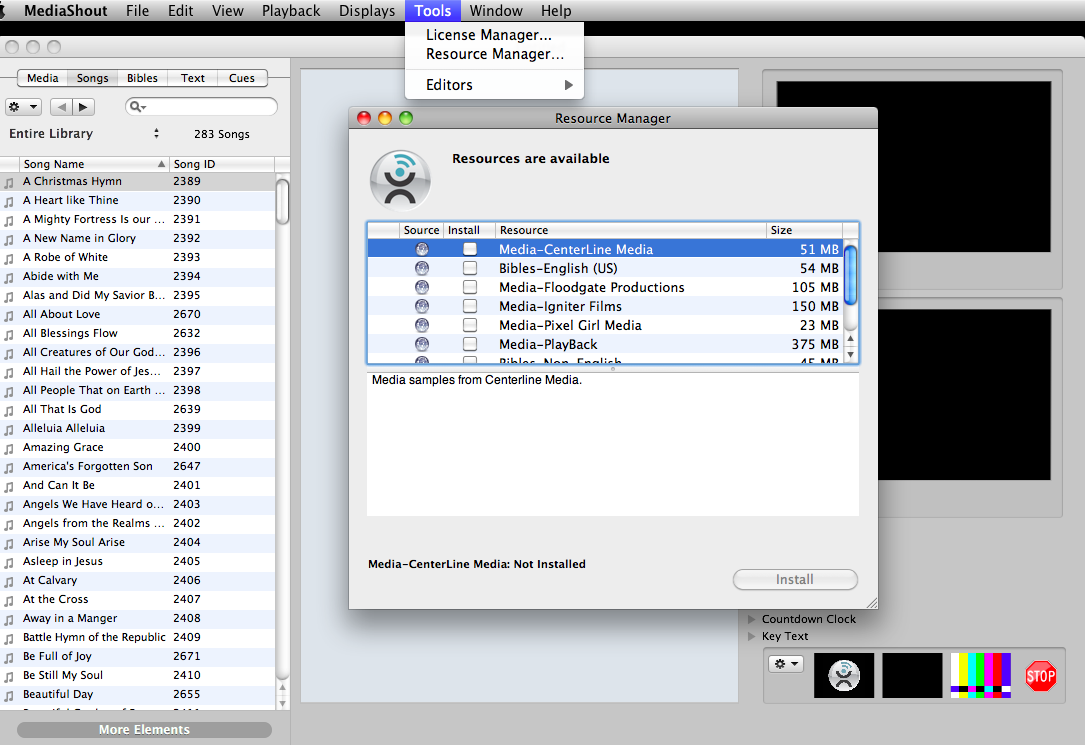The image size is (1085, 745).
Task: Click the MediaShout logo in Resource Manager
Action: (x=400, y=181)
